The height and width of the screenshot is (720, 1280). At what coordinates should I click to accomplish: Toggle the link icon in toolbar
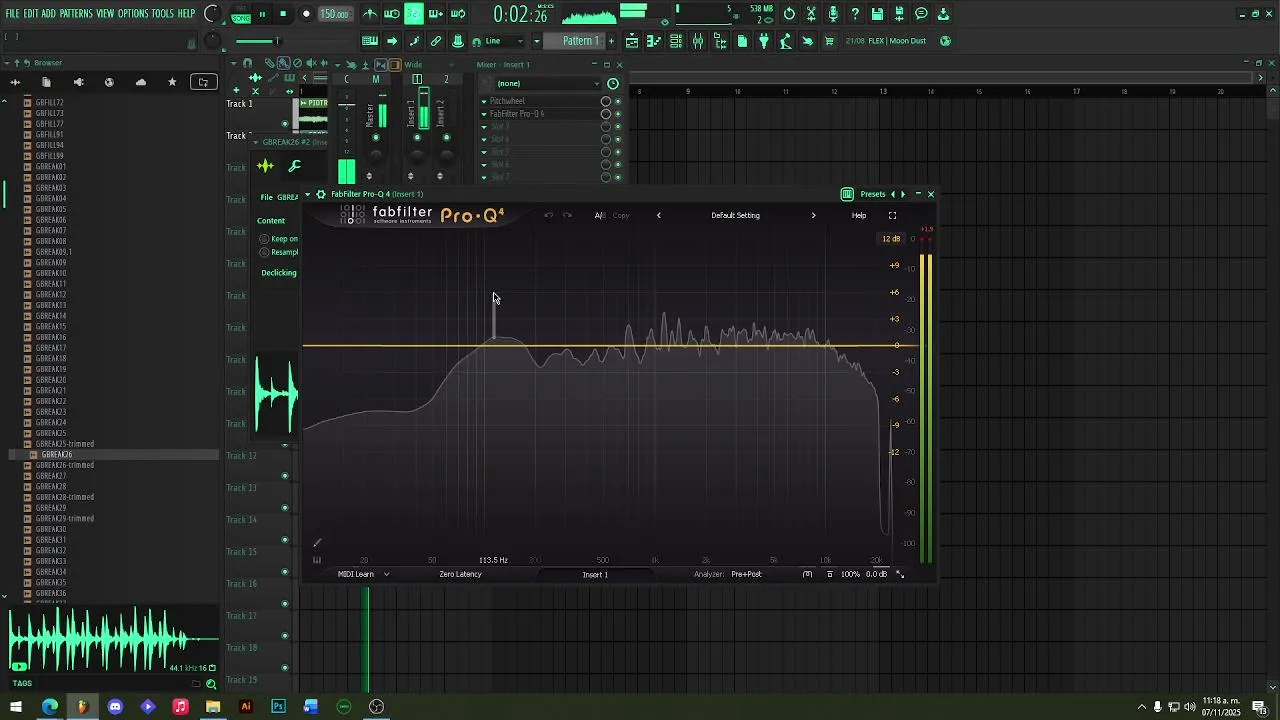pyautogui.click(x=436, y=41)
